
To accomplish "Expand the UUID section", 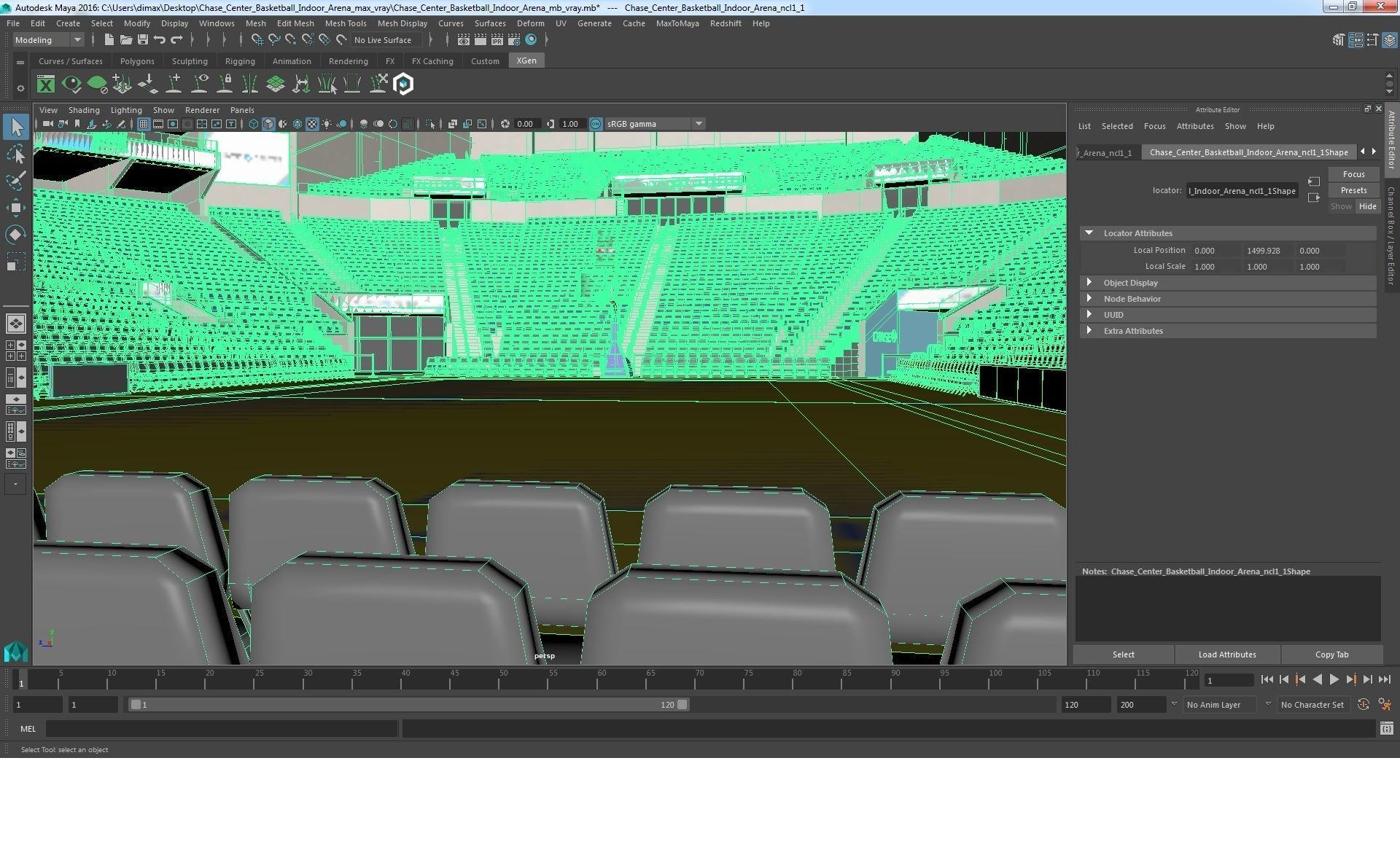I will tap(1089, 315).
